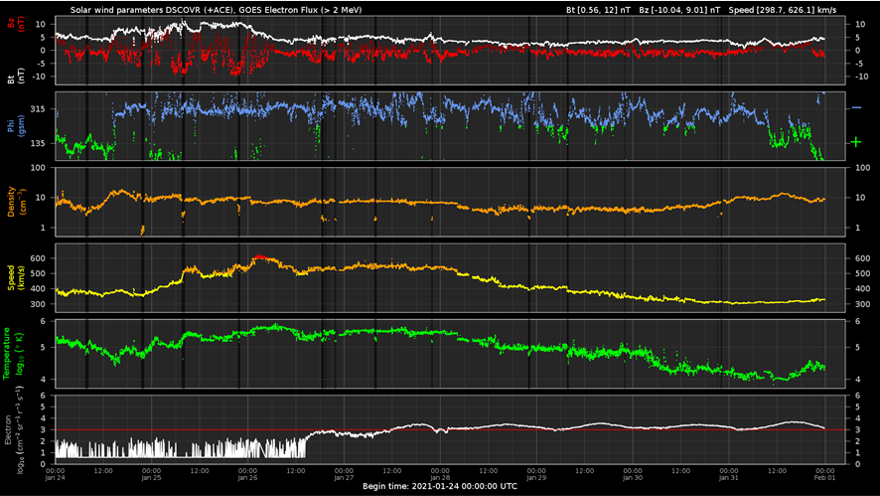This screenshot has width=880, height=496.
Task: Click the Feb 01 date tick label
Action: pyautogui.click(x=823, y=477)
